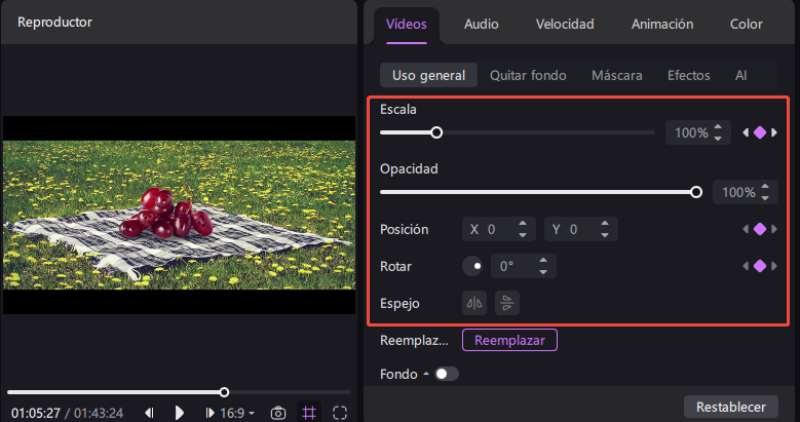Image resolution: width=800 pixels, height=422 pixels.
Task: Expand the Fondo section arrow
Action: click(426, 373)
